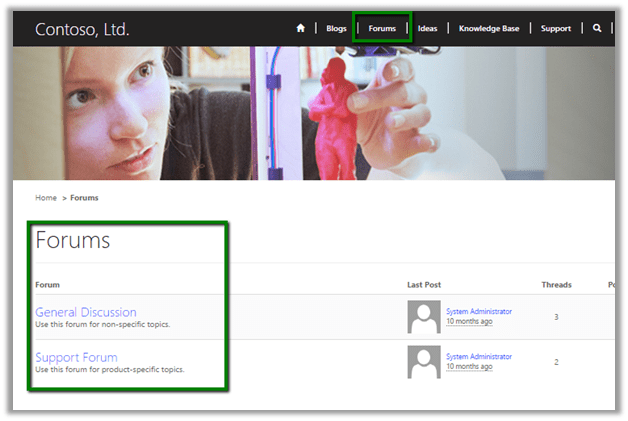Click the Forum column header
The image size is (628, 421).
pos(47,285)
